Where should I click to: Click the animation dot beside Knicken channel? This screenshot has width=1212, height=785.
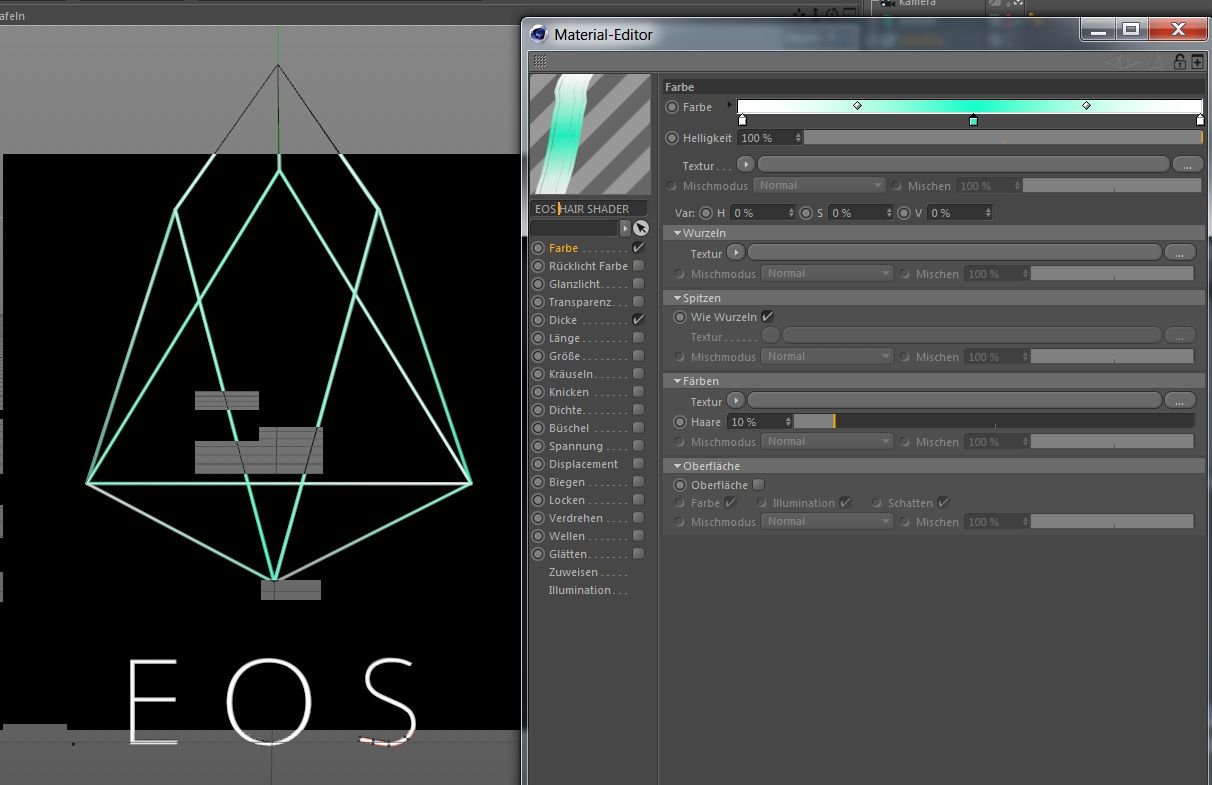(x=538, y=392)
